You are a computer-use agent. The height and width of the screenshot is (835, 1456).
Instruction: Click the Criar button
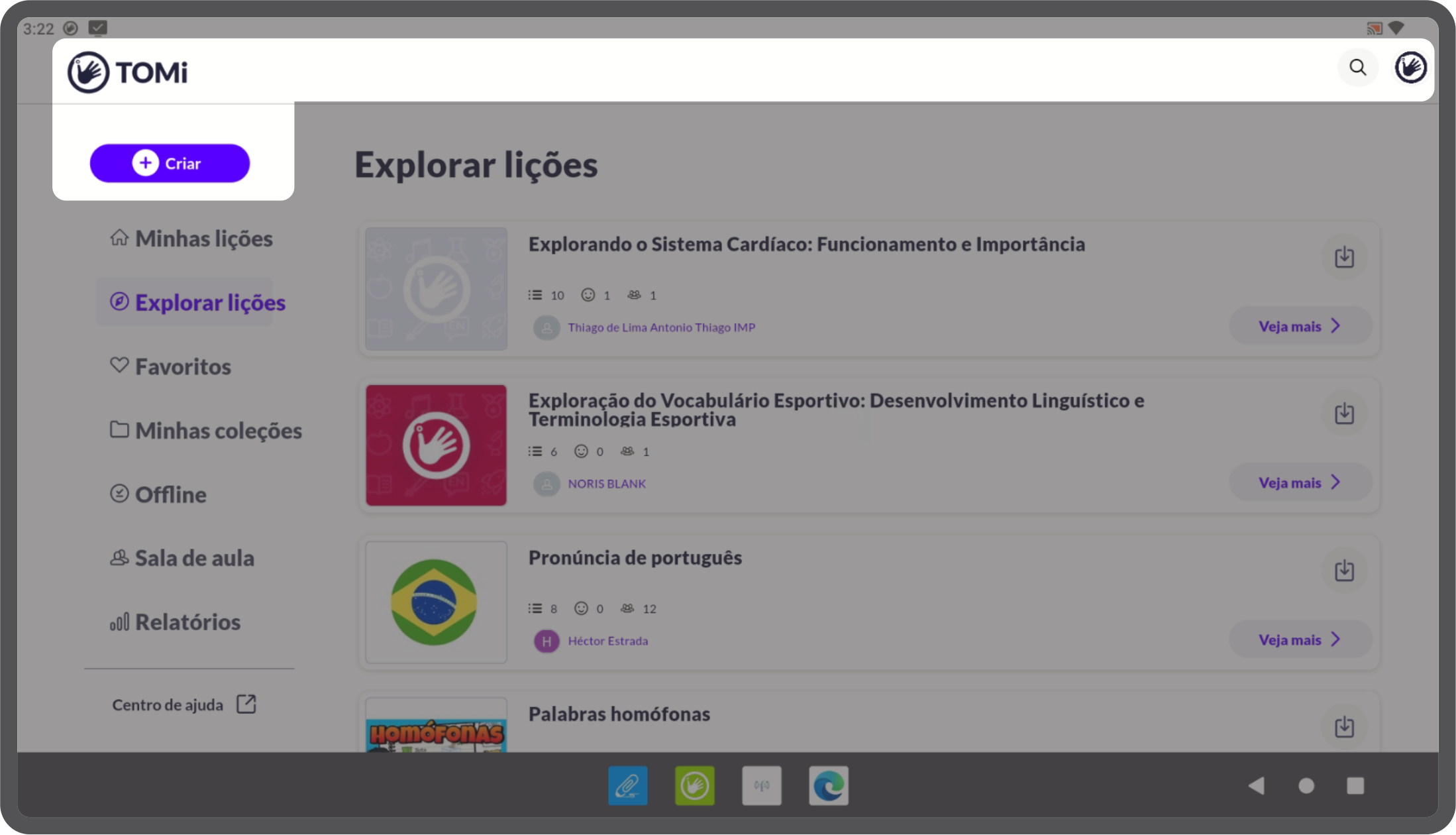click(x=170, y=164)
